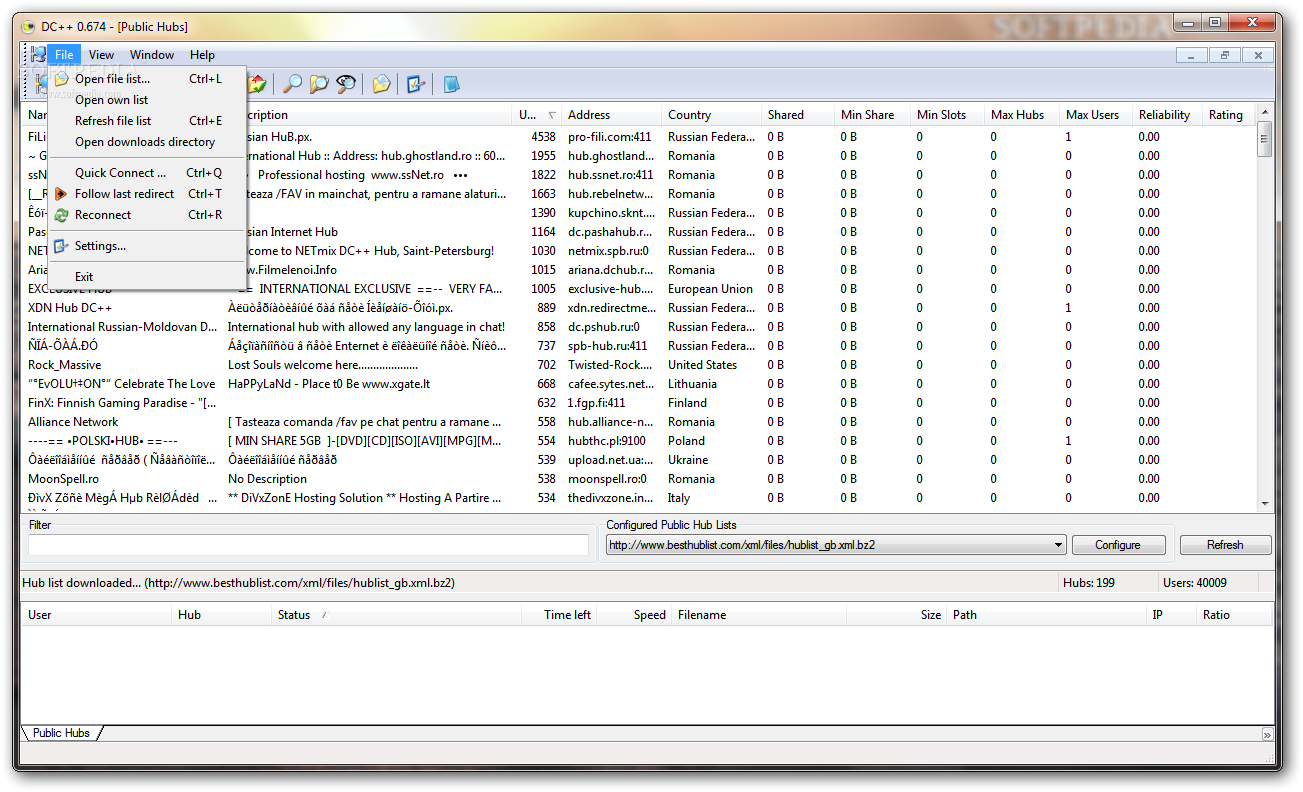Open the Help menu
Image resolution: width=1303 pixels, height=792 pixels.
point(202,55)
